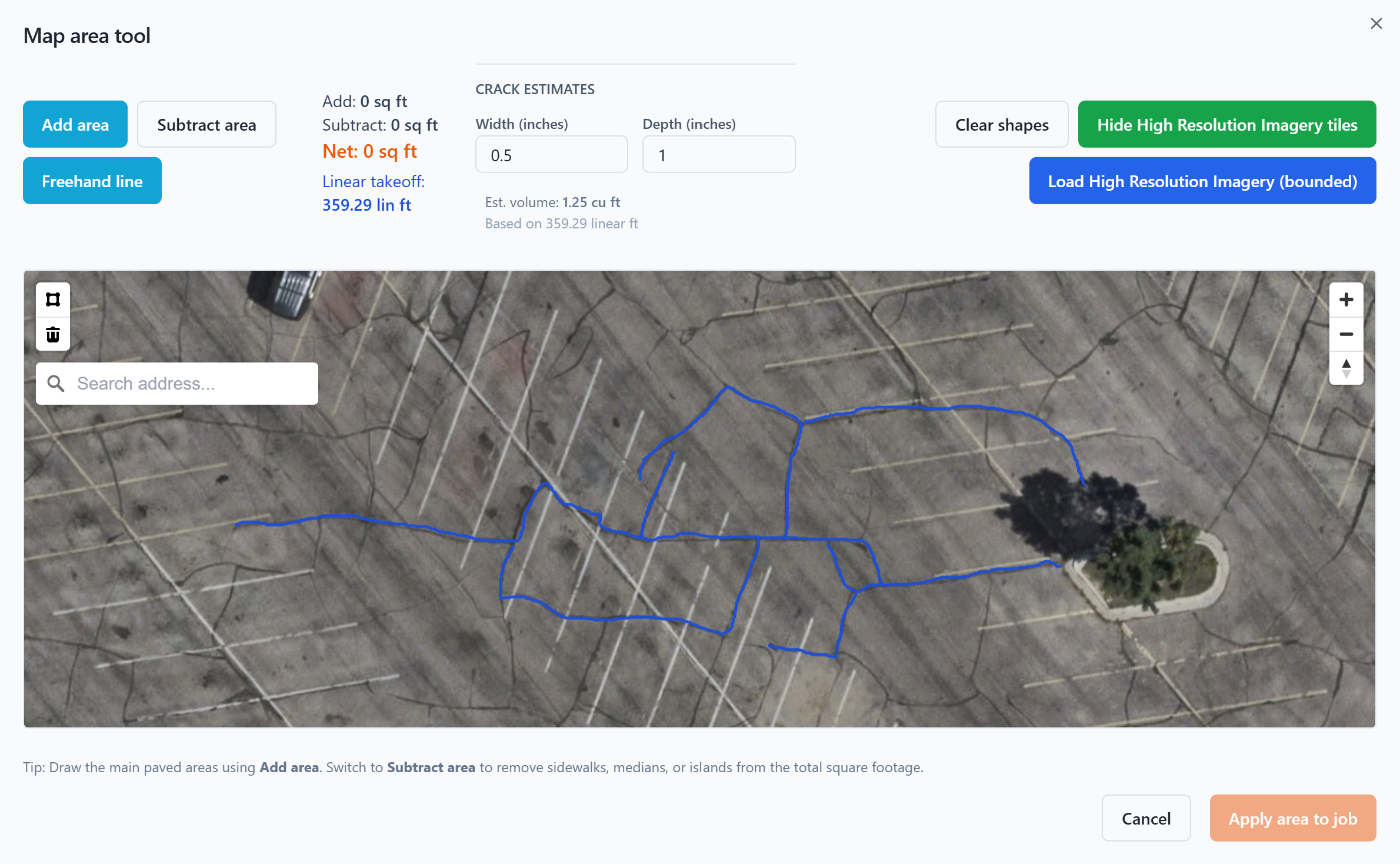
Task: Click the search magnifier icon
Action: [56, 384]
